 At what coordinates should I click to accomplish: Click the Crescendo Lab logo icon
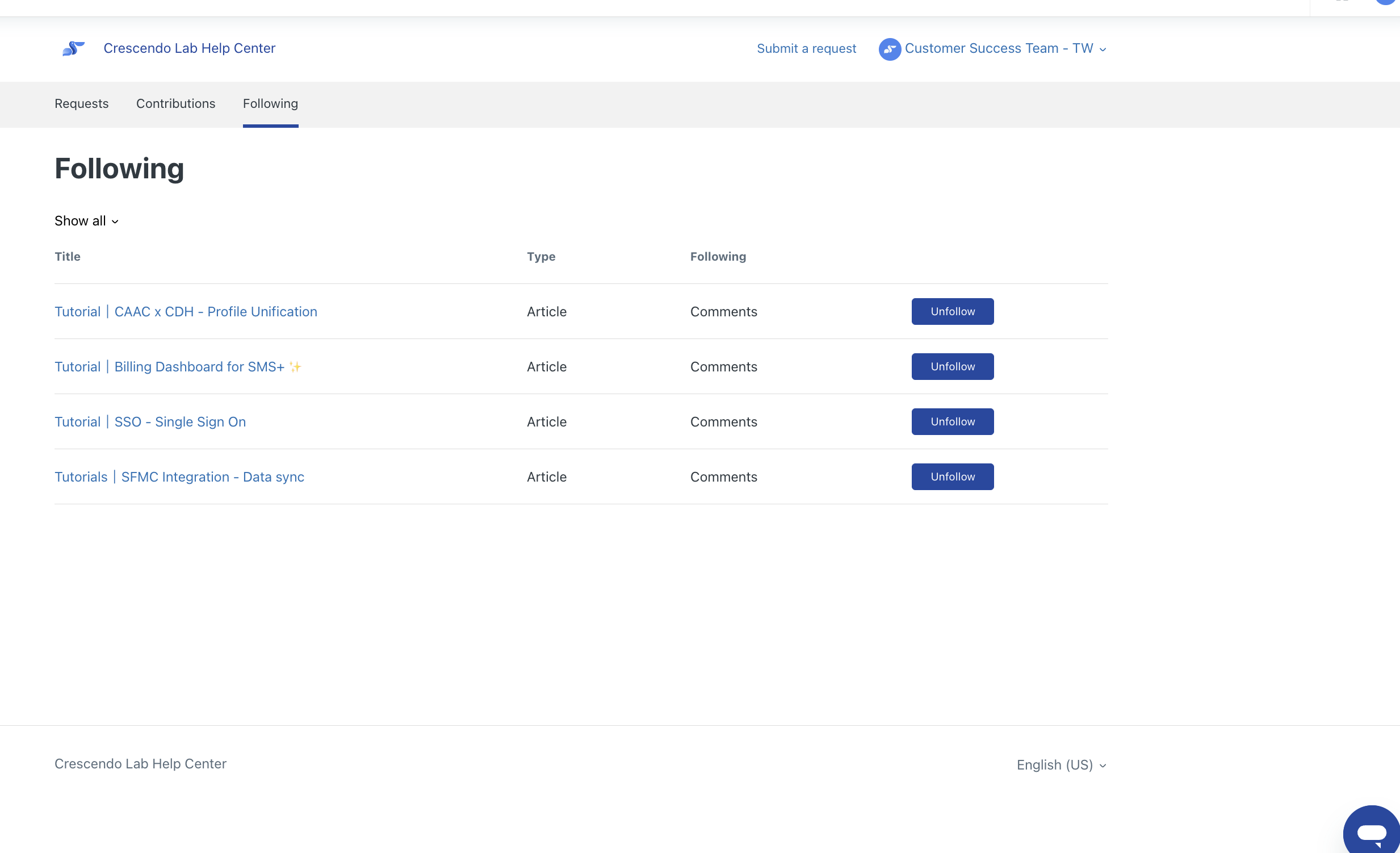(73, 49)
